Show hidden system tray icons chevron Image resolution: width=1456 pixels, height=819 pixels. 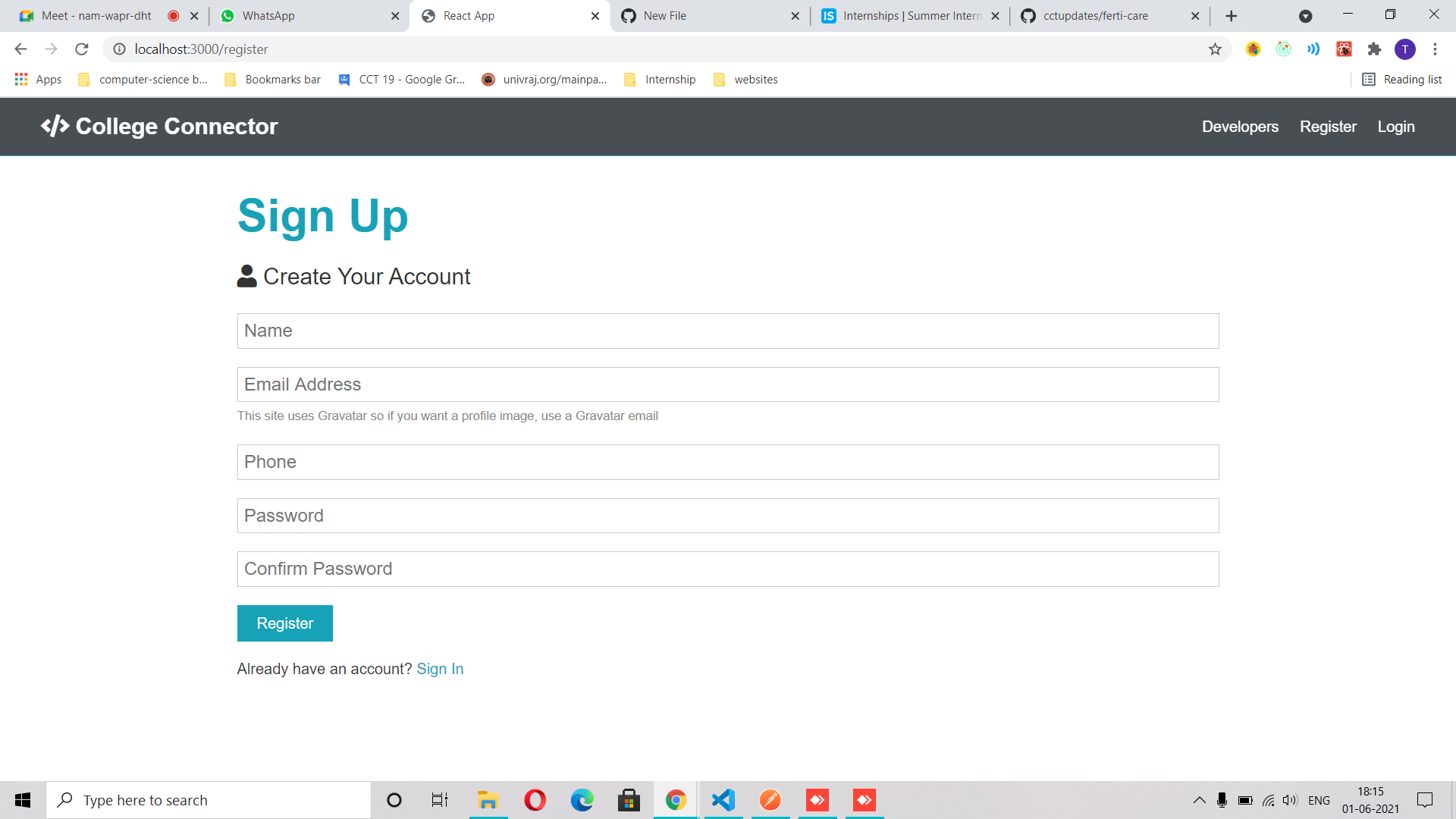point(1199,800)
